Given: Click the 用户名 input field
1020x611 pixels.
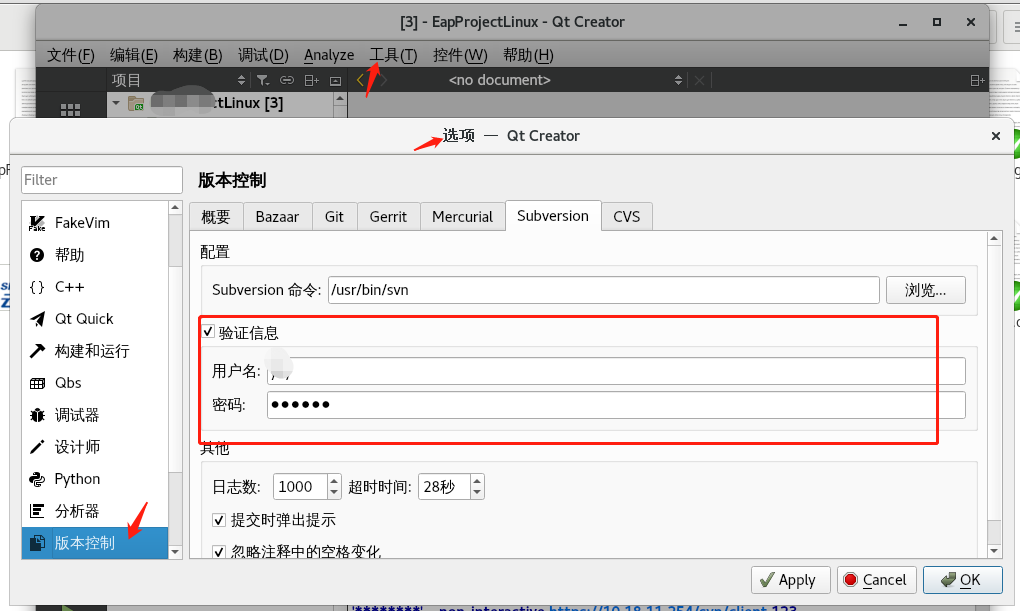Looking at the screenshot, I should click(616, 371).
